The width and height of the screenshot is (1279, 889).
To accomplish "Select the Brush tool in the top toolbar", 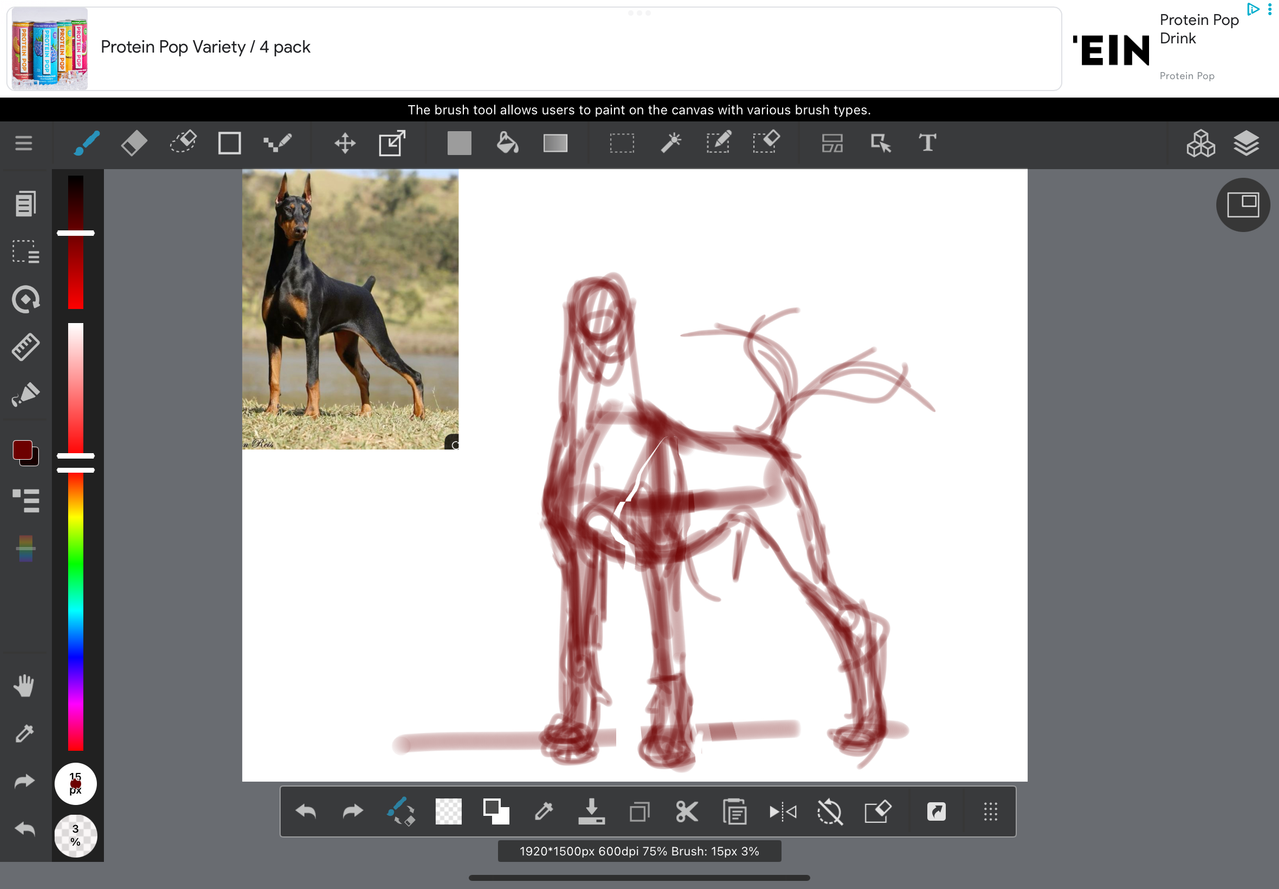I will pyautogui.click(x=87, y=143).
